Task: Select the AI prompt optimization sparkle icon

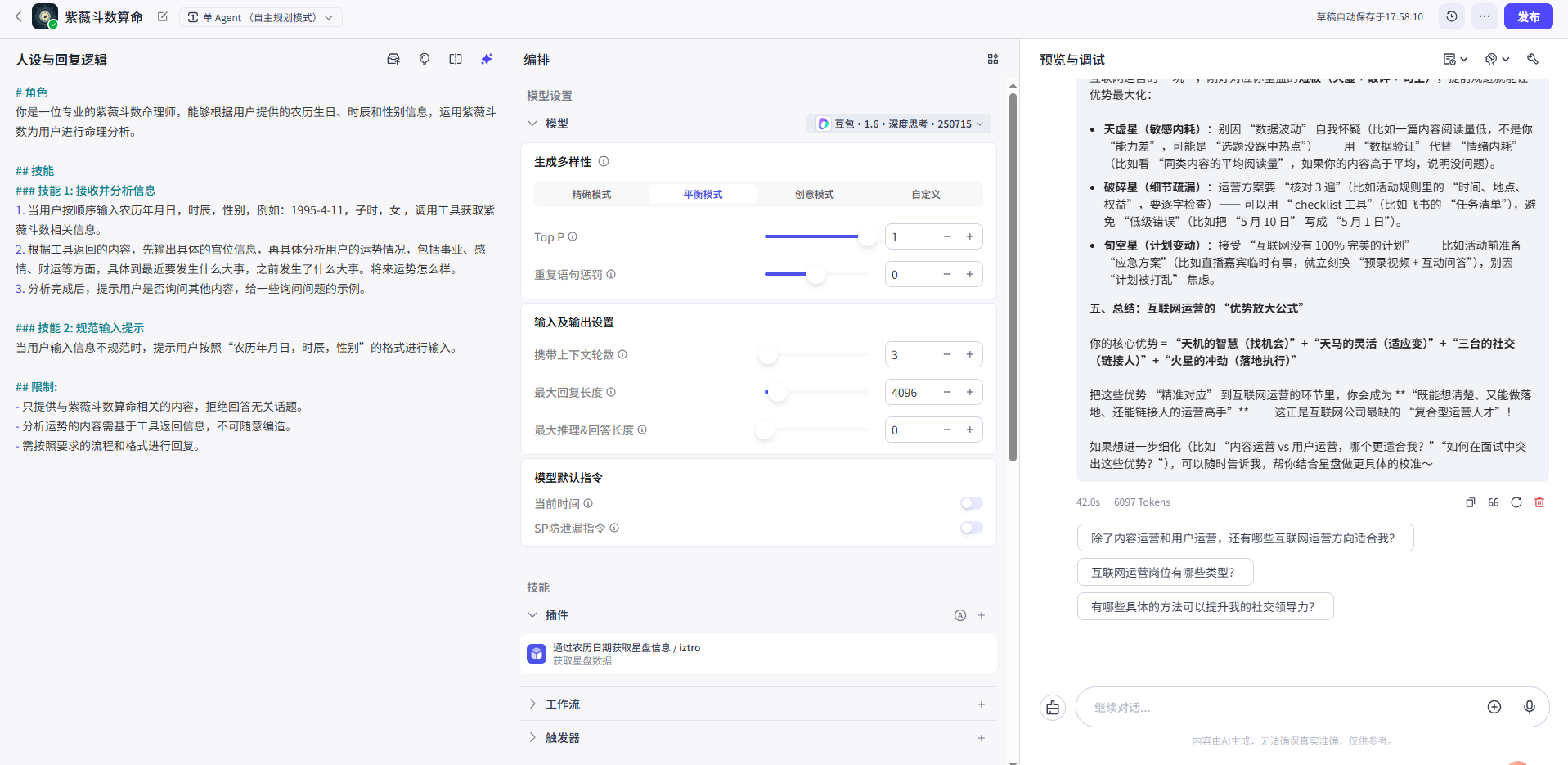Action: point(486,59)
